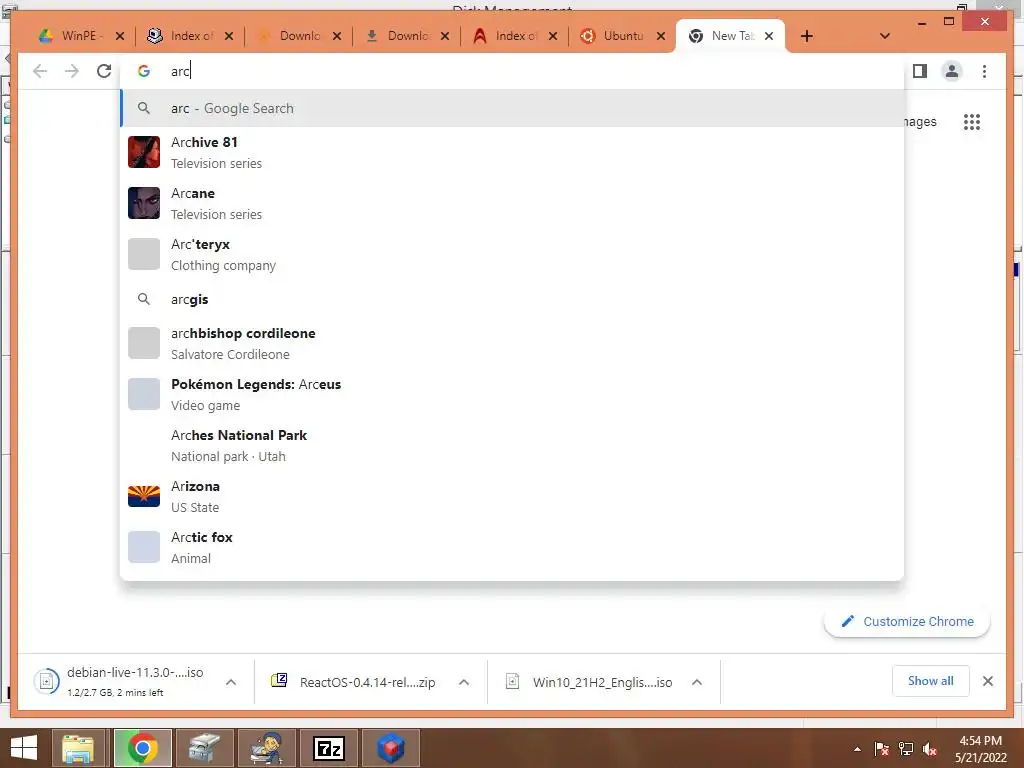
Task: Open the technician figure taskbar icon
Action: 266,748
